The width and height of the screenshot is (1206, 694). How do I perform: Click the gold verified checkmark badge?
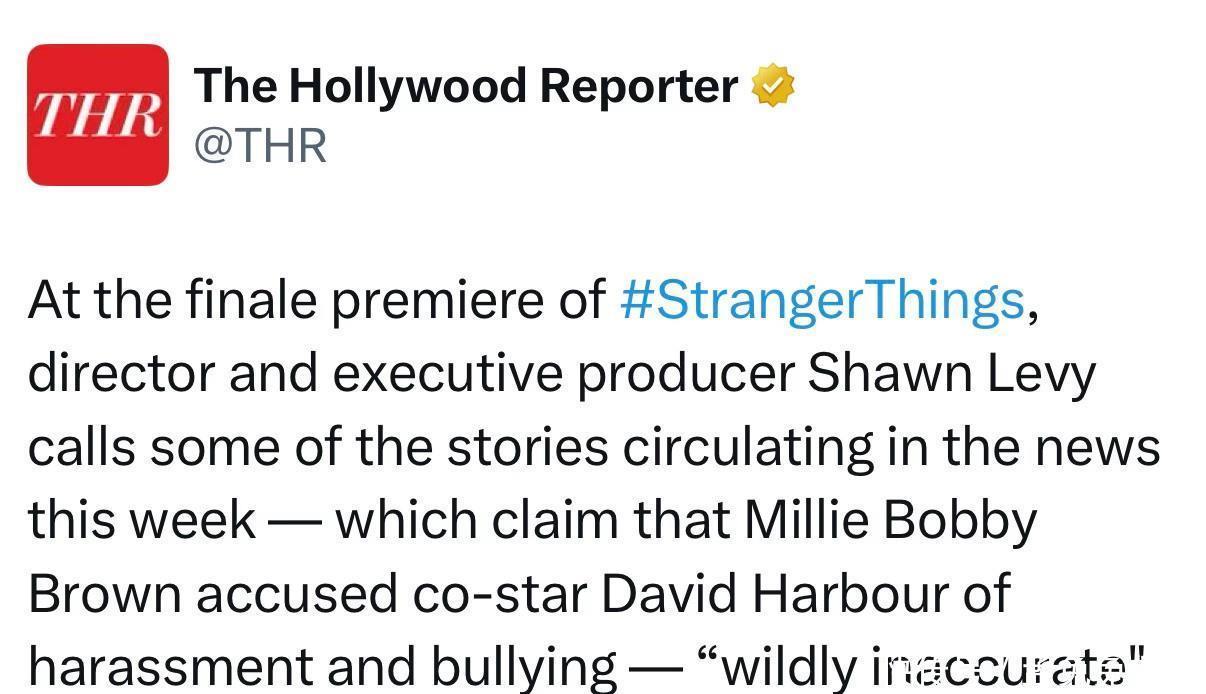[x=773, y=86]
